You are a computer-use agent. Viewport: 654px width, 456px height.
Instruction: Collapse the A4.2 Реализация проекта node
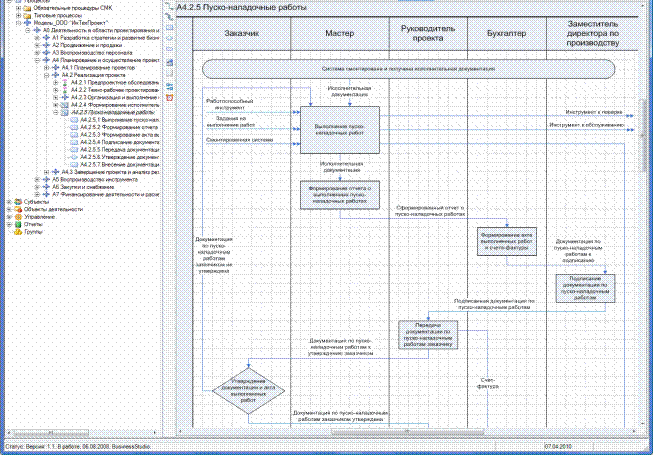click(45, 75)
